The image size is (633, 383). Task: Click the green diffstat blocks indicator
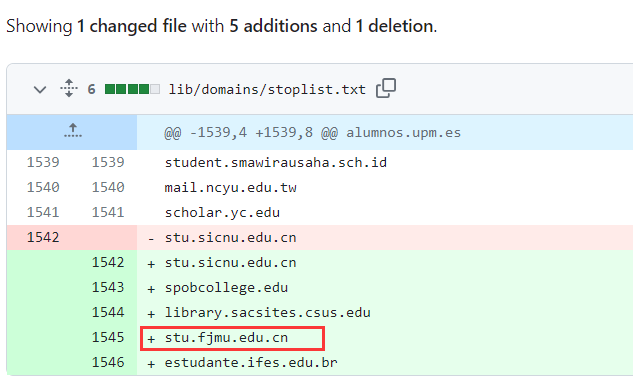coord(132,89)
